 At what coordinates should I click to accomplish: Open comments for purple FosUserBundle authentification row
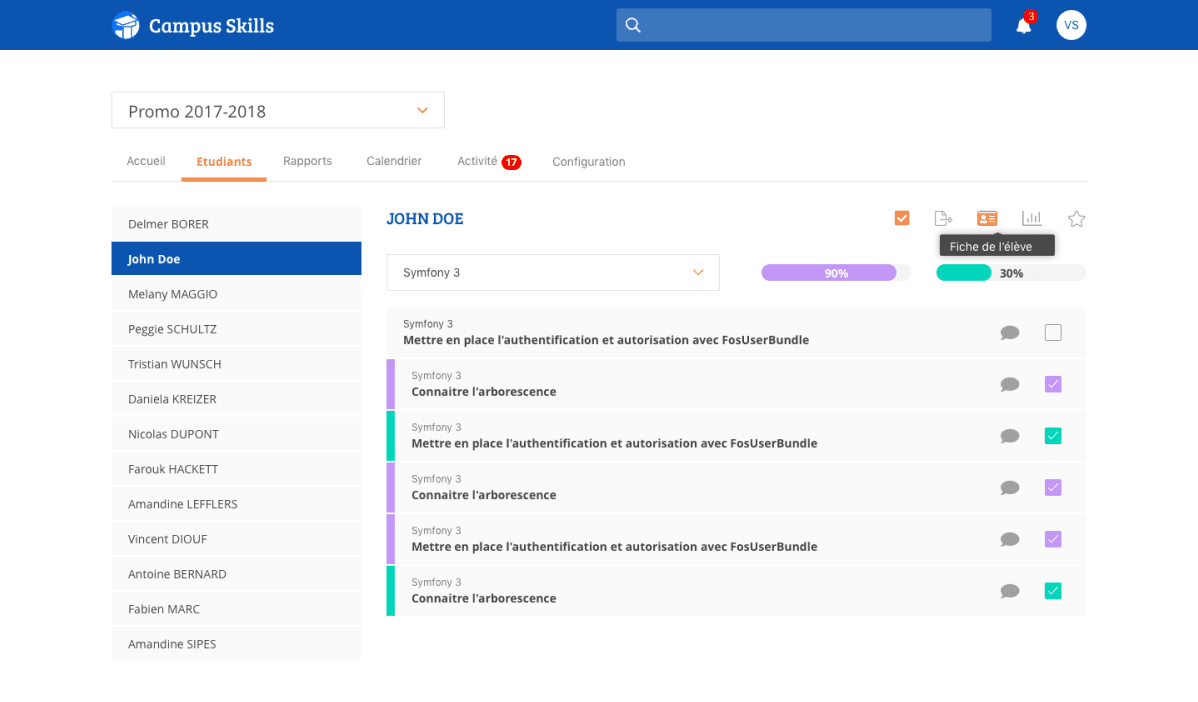pyautogui.click(x=1010, y=539)
